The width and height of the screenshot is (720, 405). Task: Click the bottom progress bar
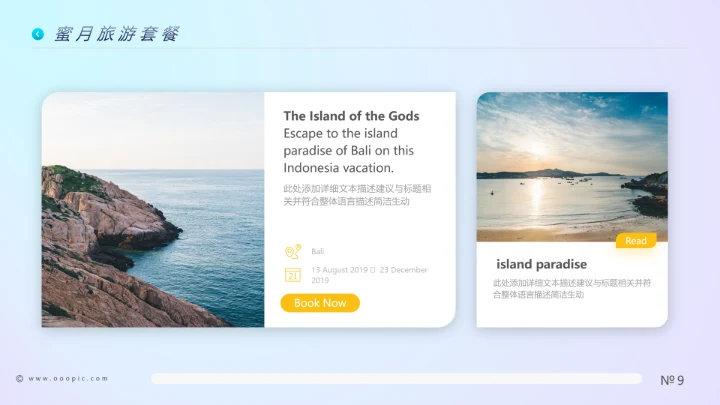click(397, 379)
